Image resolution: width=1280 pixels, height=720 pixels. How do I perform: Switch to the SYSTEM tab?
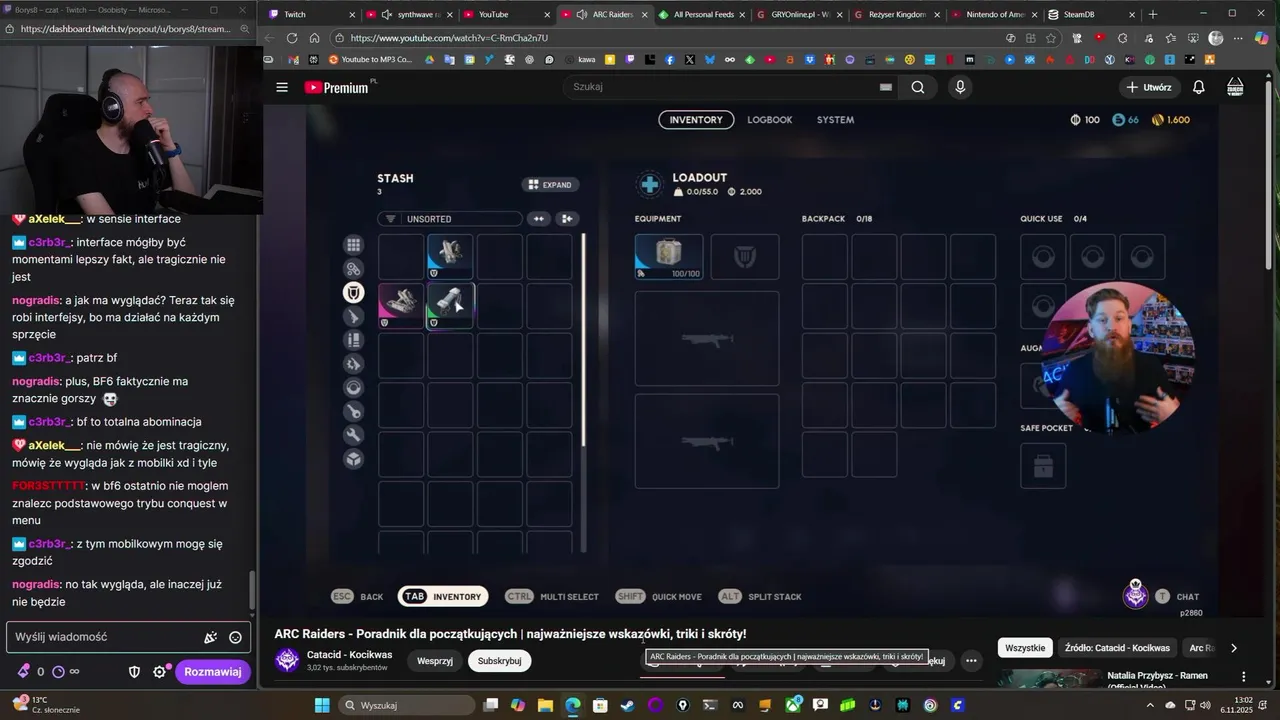point(835,120)
